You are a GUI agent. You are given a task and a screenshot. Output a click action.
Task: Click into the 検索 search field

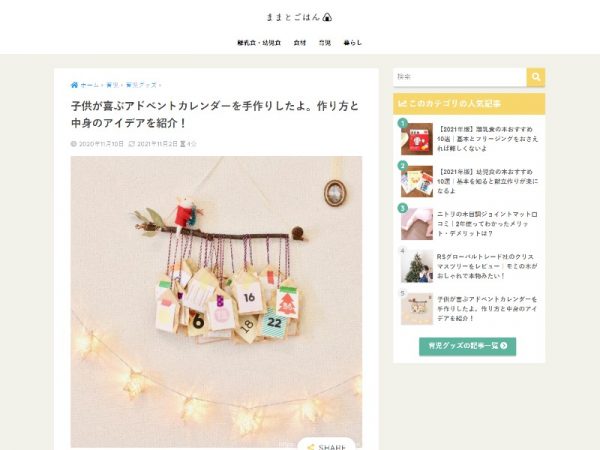pos(460,77)
